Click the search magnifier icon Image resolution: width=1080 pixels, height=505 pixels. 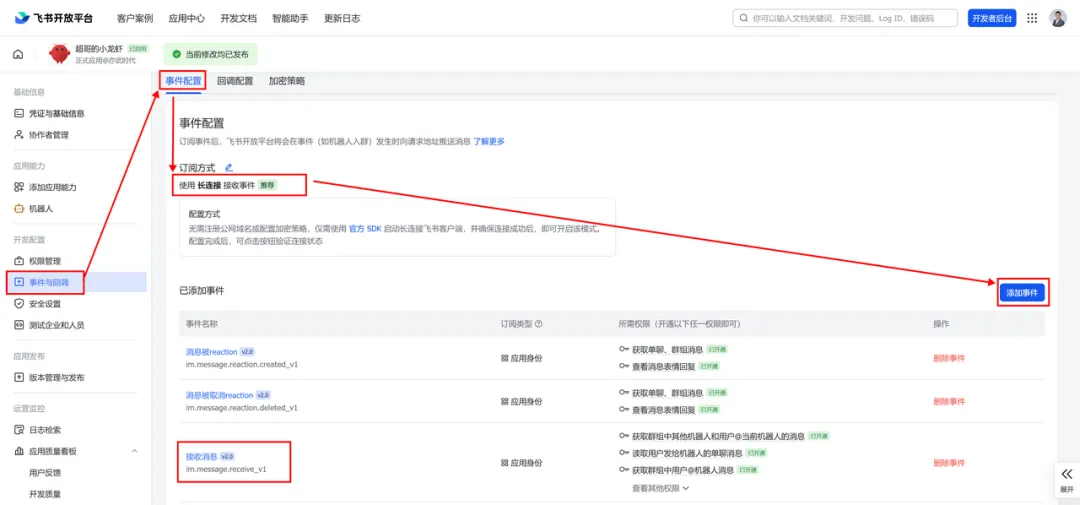[744, 19]
